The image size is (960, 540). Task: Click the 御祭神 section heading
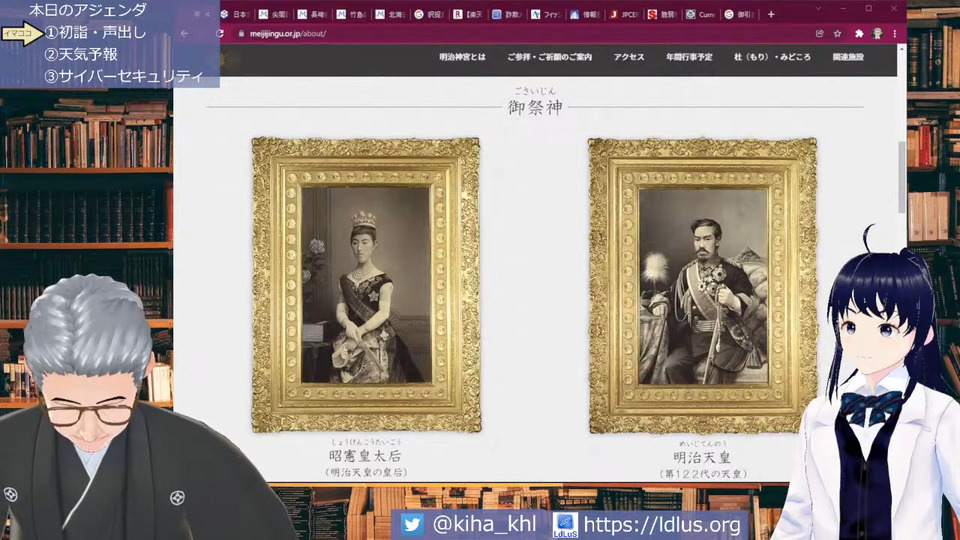pos(535,107)
